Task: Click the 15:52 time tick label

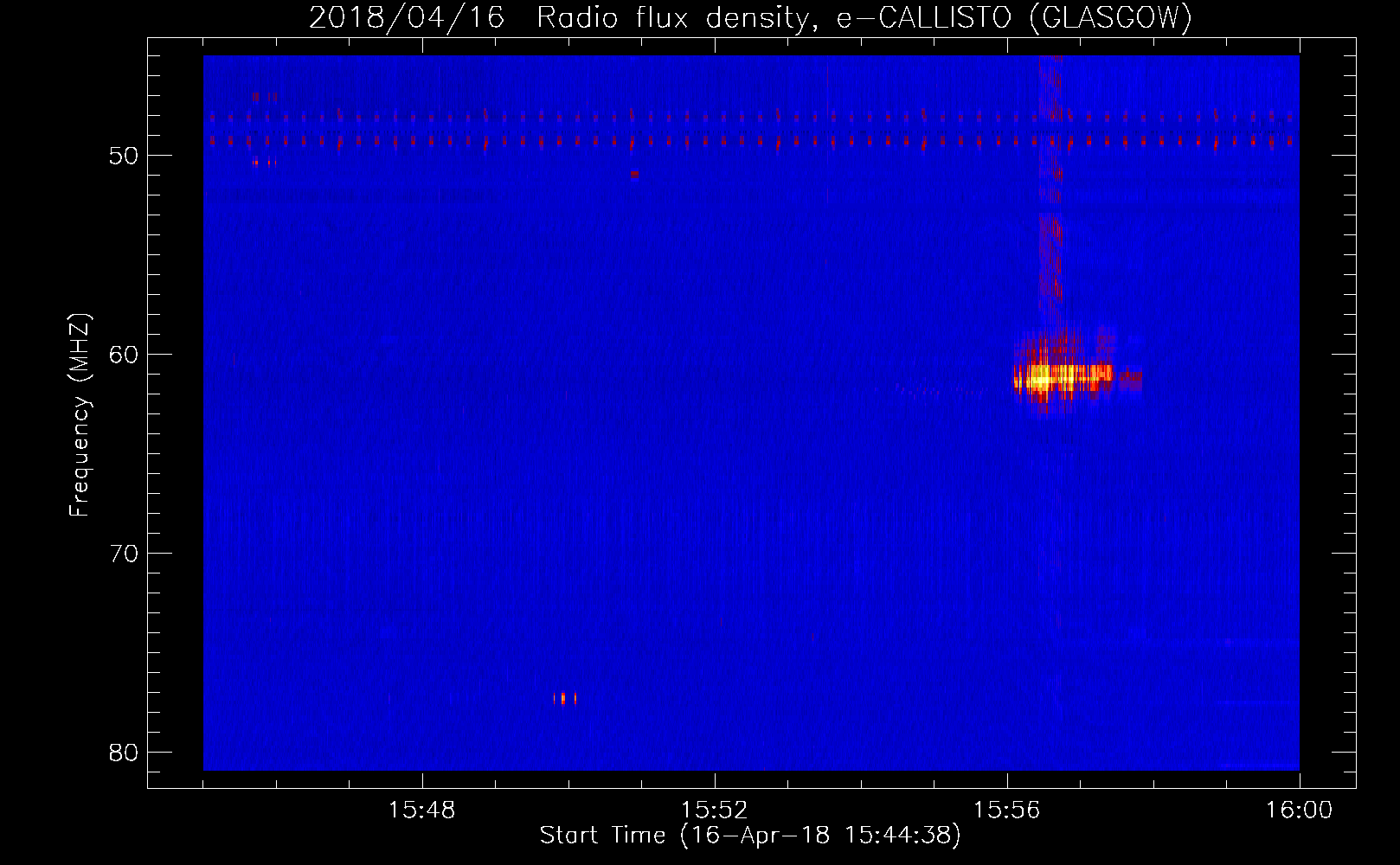Action: coord(714,811)
